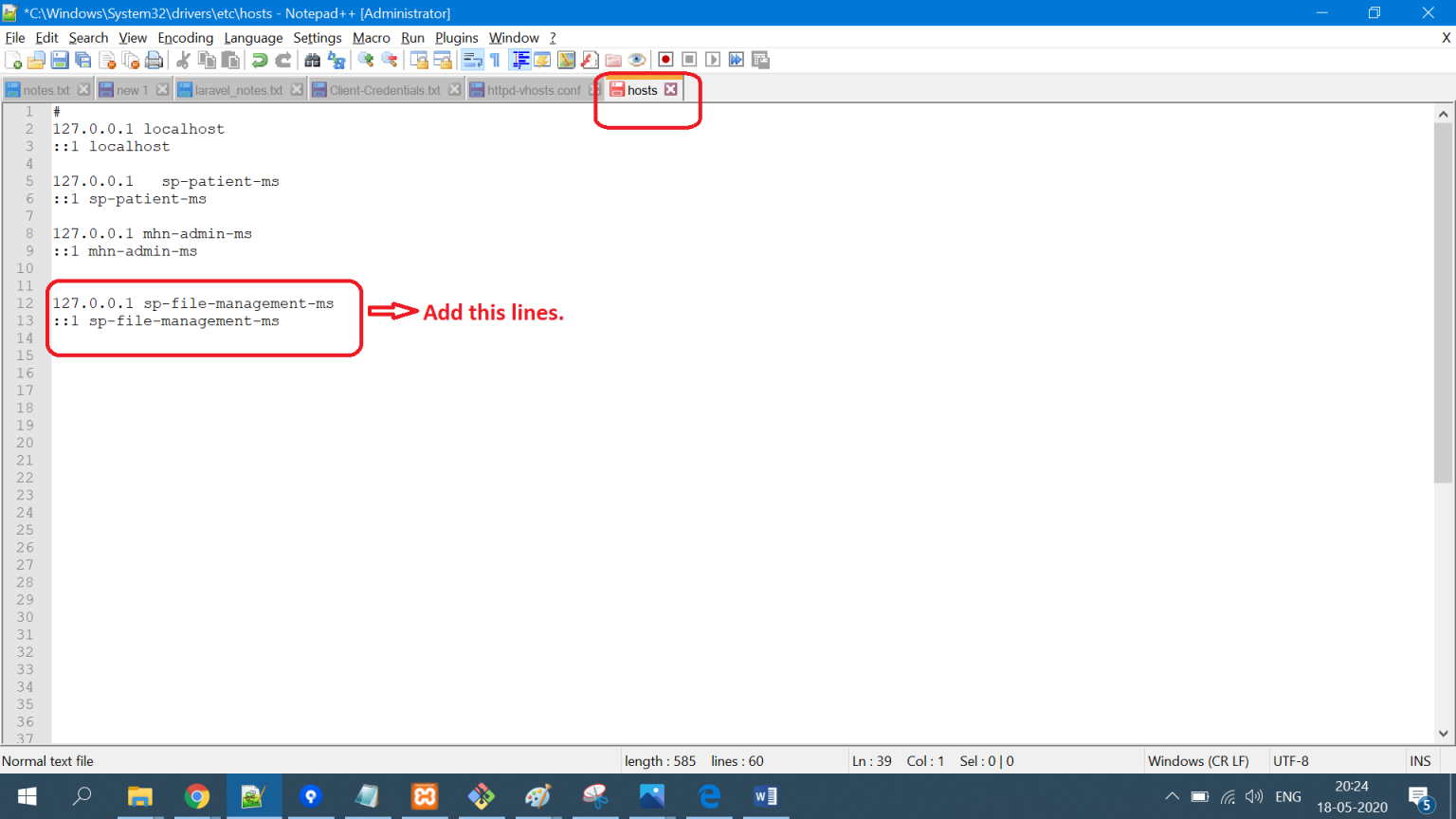
Task: Open the ? help menu
Action: (x=553, y=38)
